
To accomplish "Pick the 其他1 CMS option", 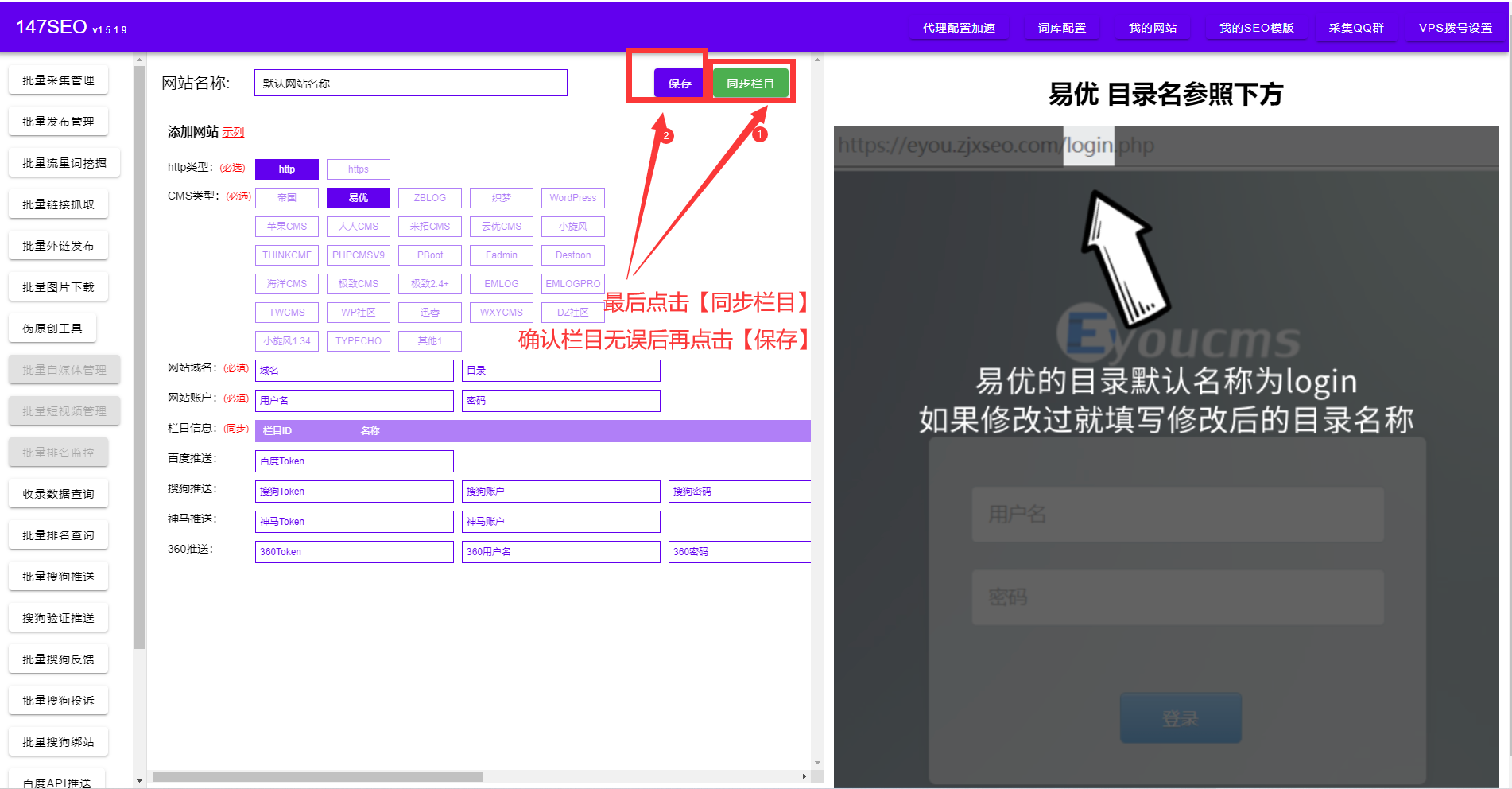I will click(430, 341).
